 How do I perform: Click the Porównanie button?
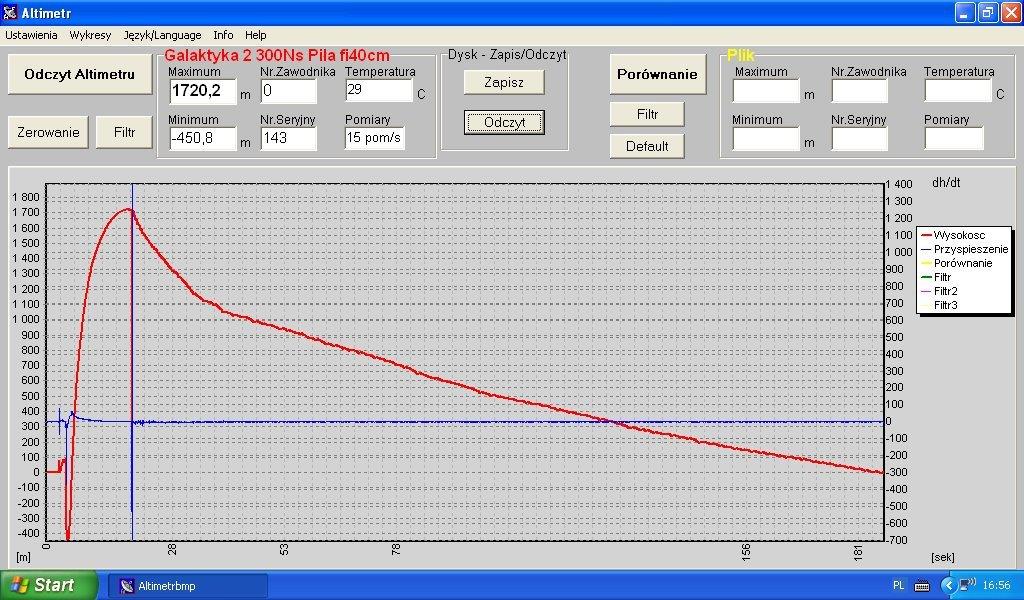656,75
